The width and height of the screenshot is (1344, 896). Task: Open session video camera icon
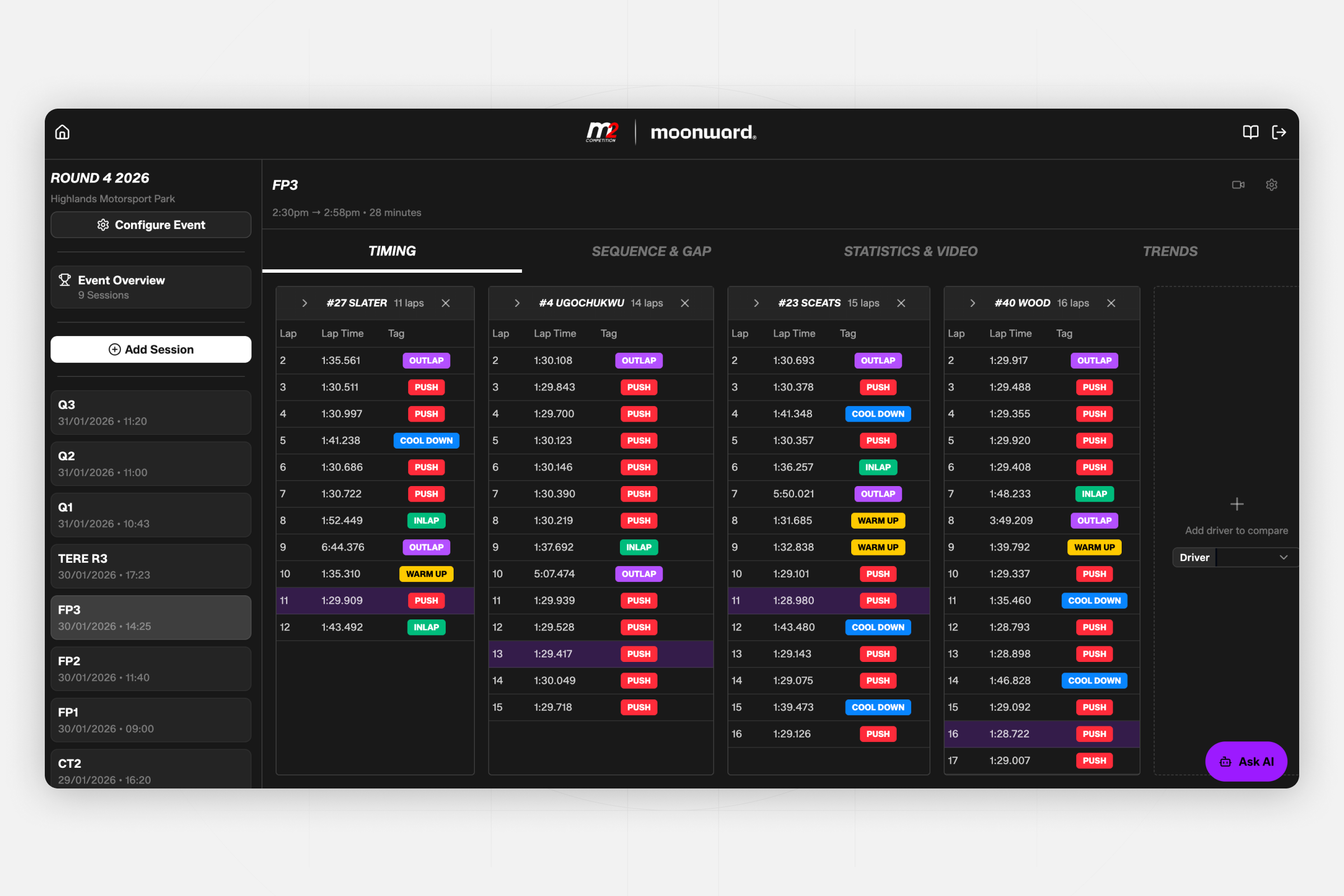[x=1238, y=185]
